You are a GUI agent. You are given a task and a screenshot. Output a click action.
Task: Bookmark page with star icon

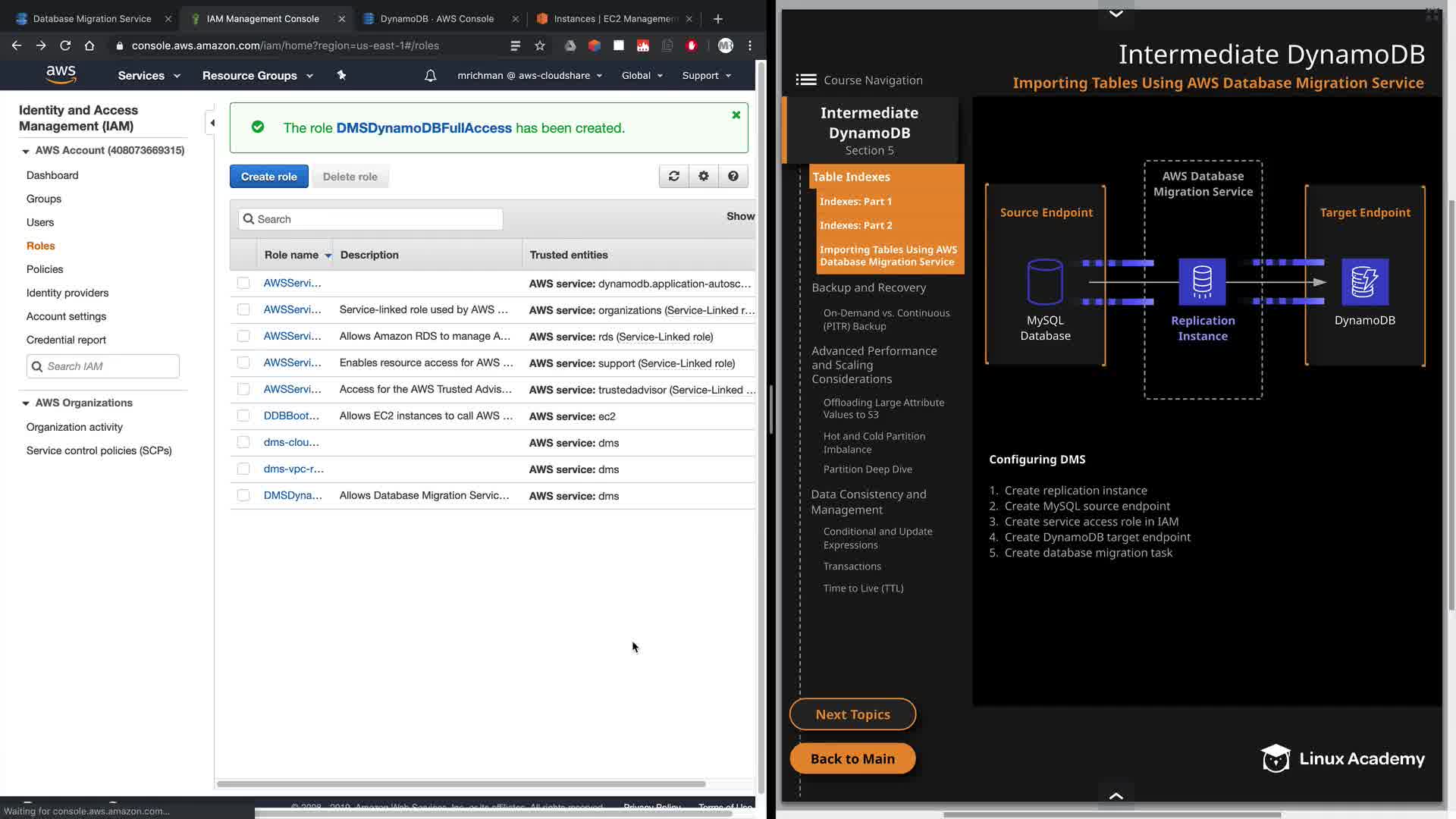pyautogui.click(x=540, y=45)
